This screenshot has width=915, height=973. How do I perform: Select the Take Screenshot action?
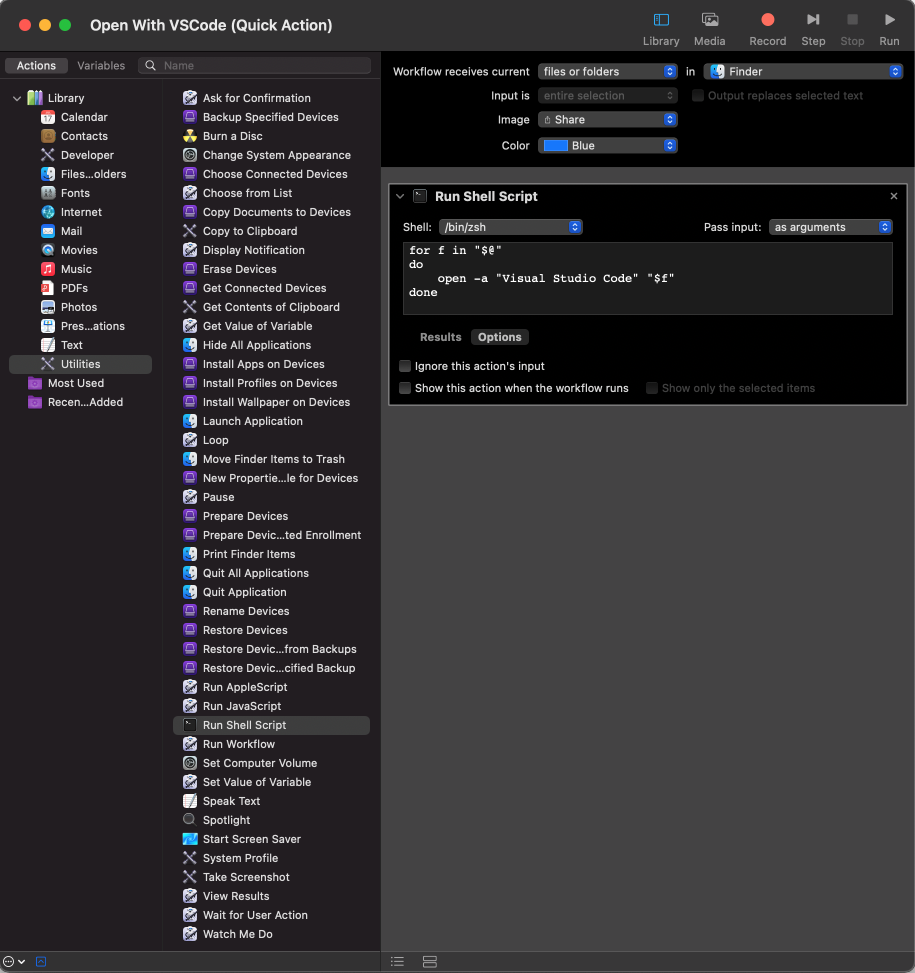(246, 877)
